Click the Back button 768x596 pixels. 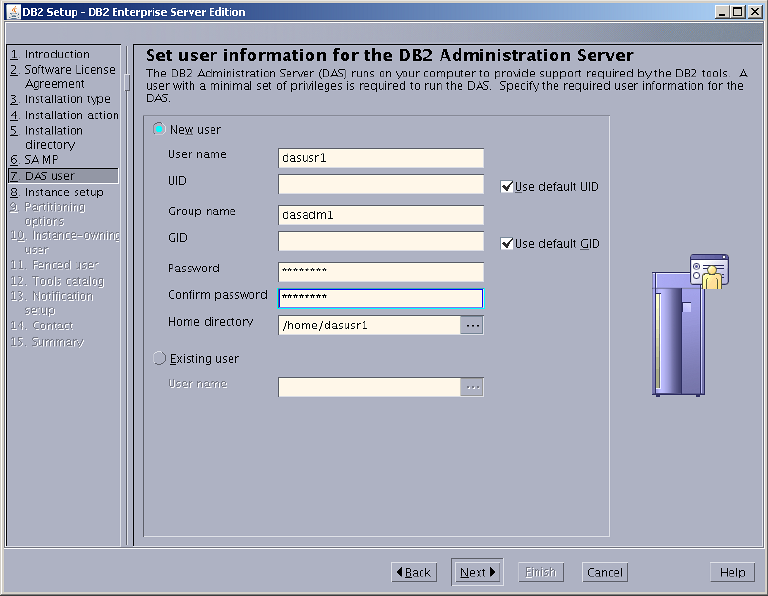(414, 572)
